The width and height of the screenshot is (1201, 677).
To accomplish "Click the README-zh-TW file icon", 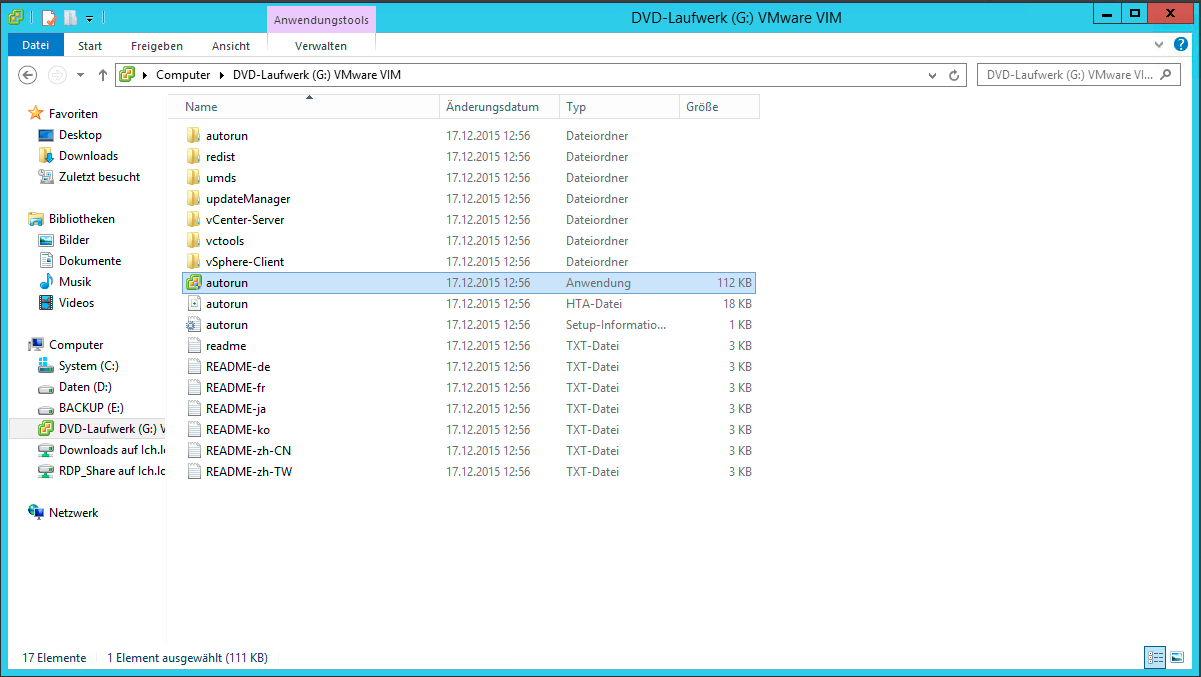I will point(194,471).
